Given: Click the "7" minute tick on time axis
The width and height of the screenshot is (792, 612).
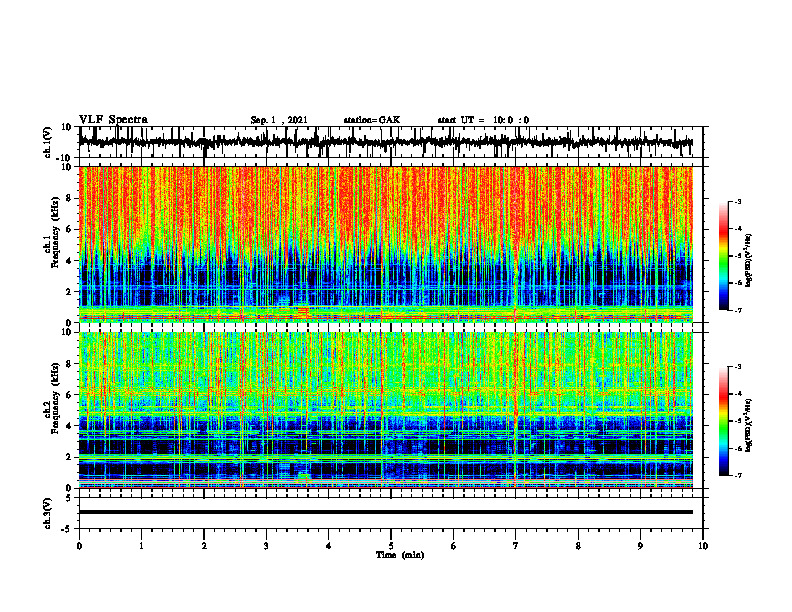Looking at the screenshot, I should (516, 546).
